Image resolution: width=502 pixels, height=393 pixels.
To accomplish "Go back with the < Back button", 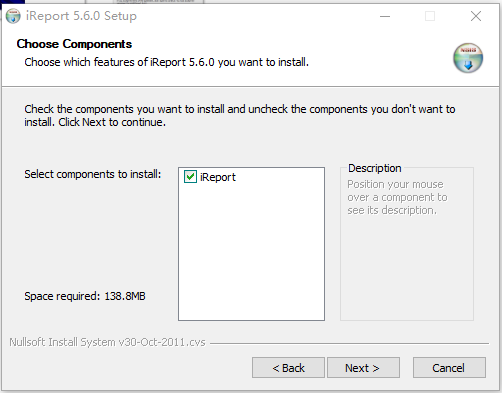I will click(x=288, y=368).
